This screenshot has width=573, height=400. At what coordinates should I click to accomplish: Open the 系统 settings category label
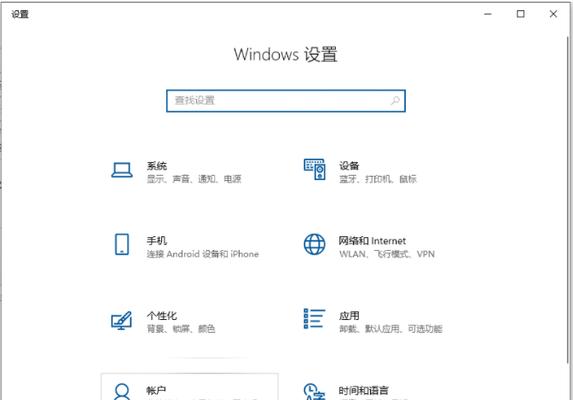point(157,166)
